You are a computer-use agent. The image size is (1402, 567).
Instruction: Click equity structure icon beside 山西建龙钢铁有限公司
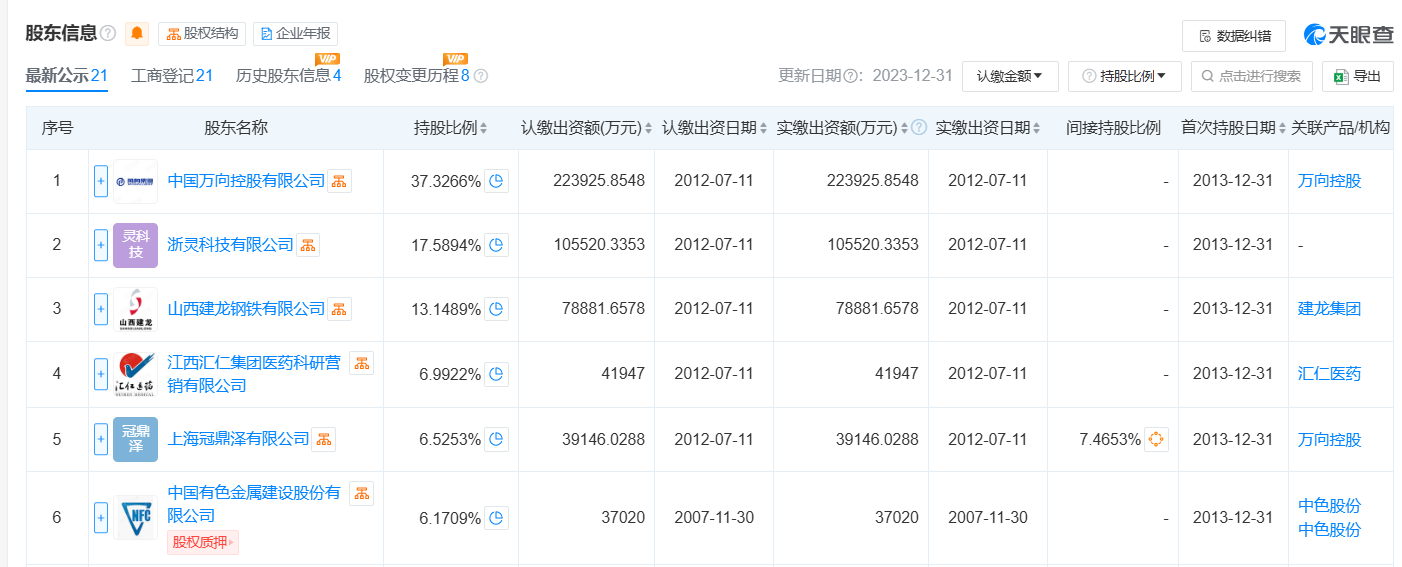point(340,309)
